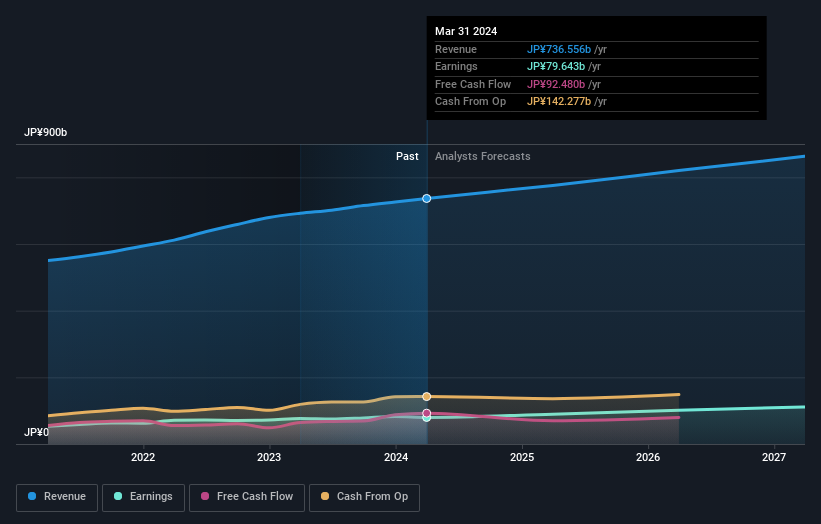Click the Revenue row label in tooltip
Screen dimensions: 821x524
[x=456, y=49]
